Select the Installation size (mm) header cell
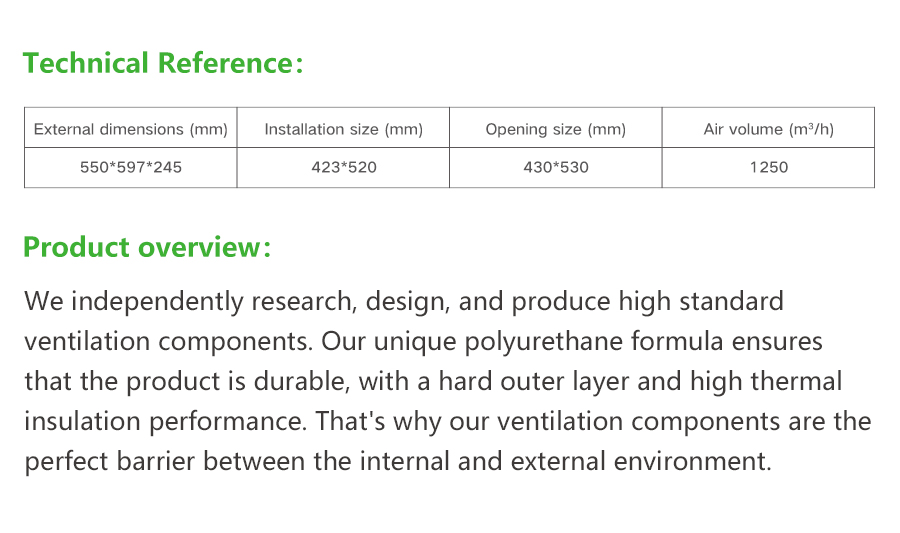 tap(343, 127)
